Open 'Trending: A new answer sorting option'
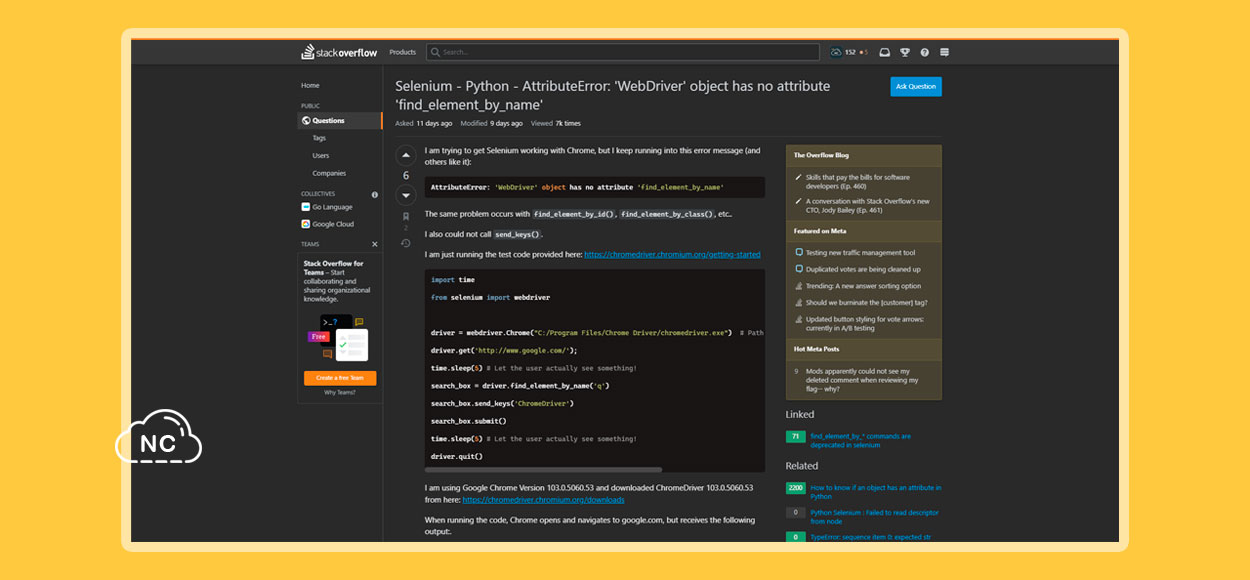Screen dimensions: 1250x580 pos(863,286)
